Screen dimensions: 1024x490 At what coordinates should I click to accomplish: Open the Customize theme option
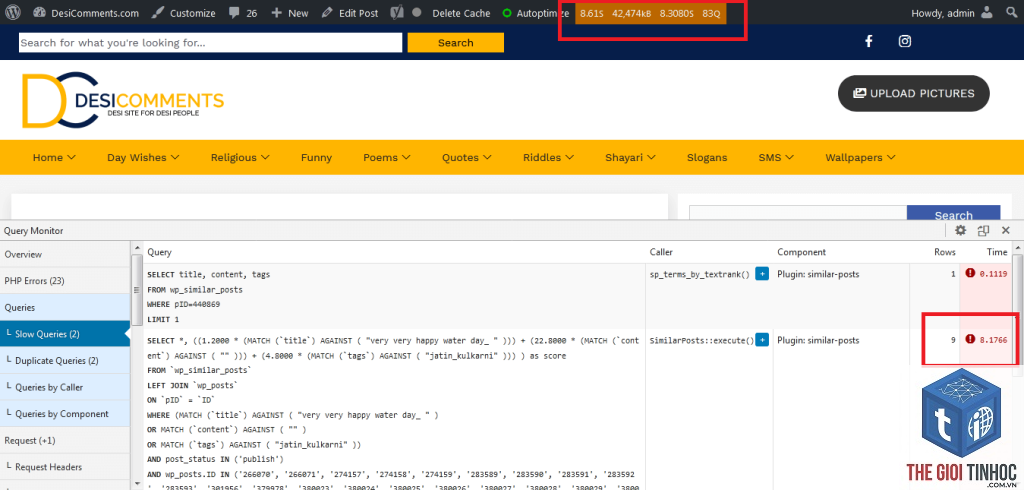tap(184, 13)
